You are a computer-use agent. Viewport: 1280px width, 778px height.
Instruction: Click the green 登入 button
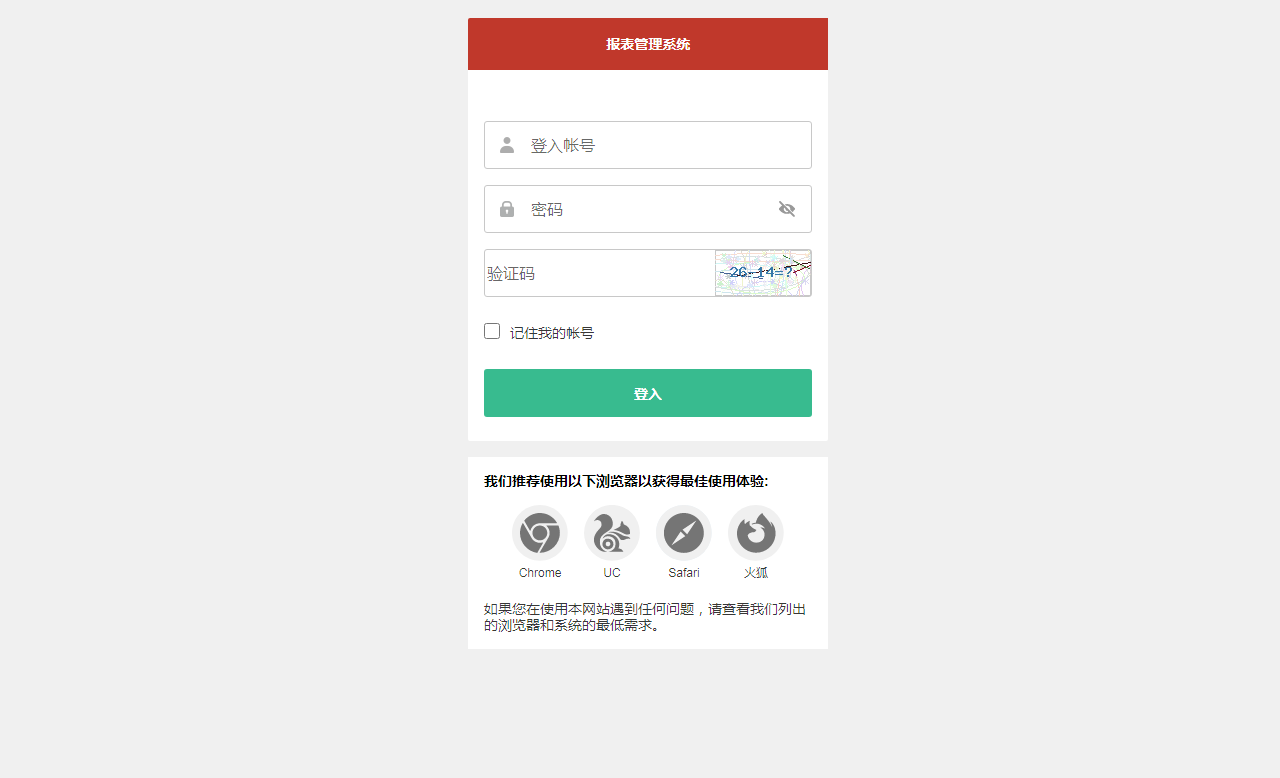648,393
